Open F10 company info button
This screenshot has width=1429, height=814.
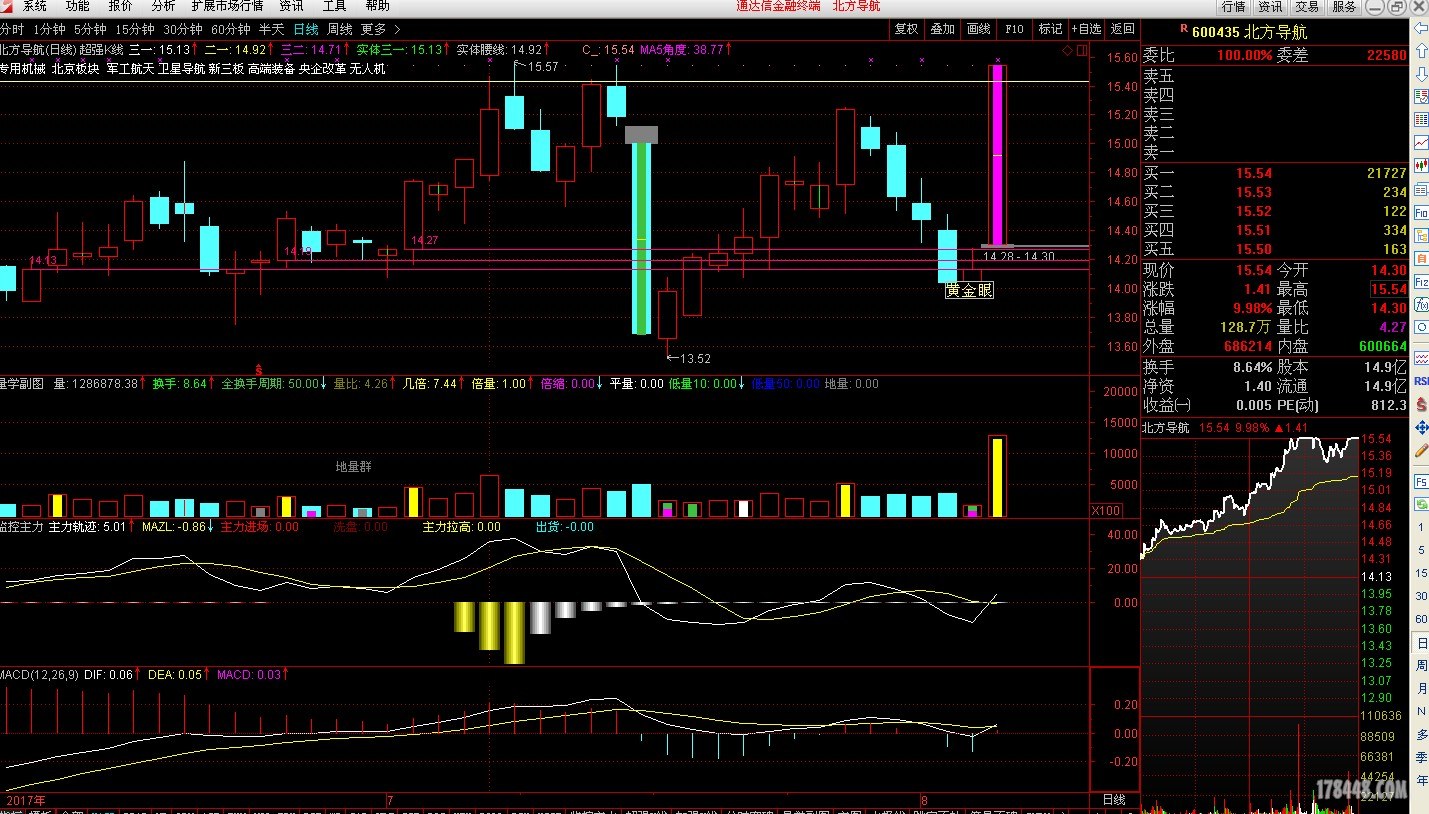click(1014, 29)
